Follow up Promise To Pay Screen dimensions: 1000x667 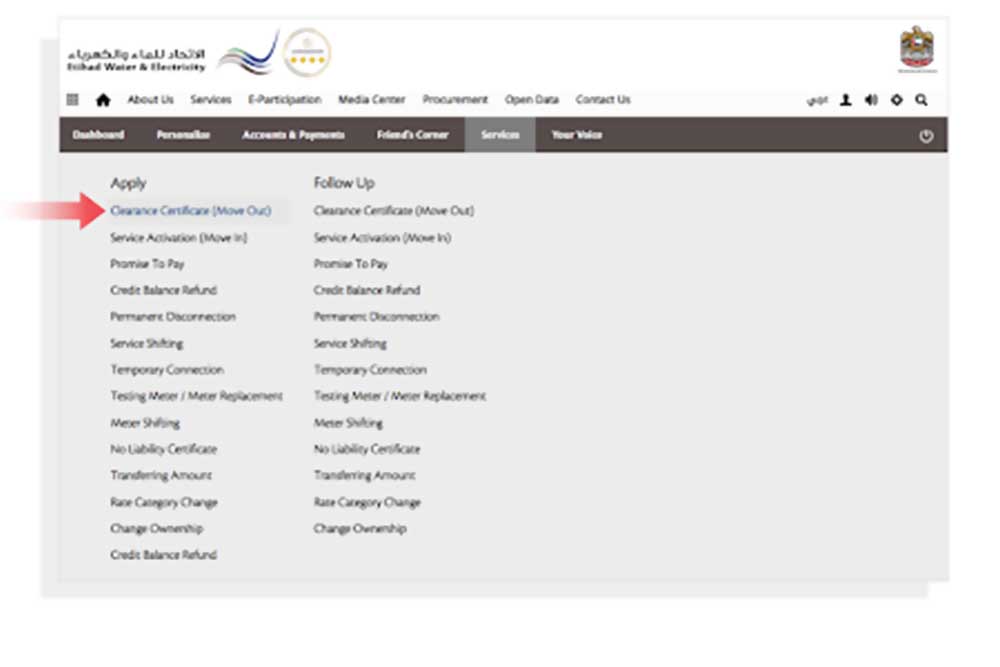351,264
